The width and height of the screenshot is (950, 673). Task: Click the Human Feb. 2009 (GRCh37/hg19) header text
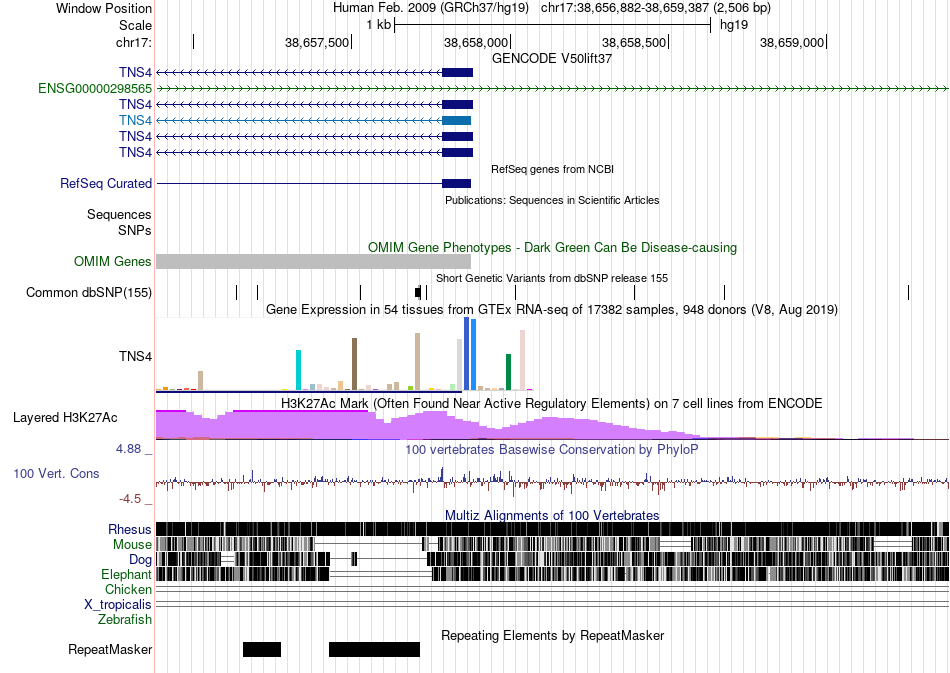(431, 8)
